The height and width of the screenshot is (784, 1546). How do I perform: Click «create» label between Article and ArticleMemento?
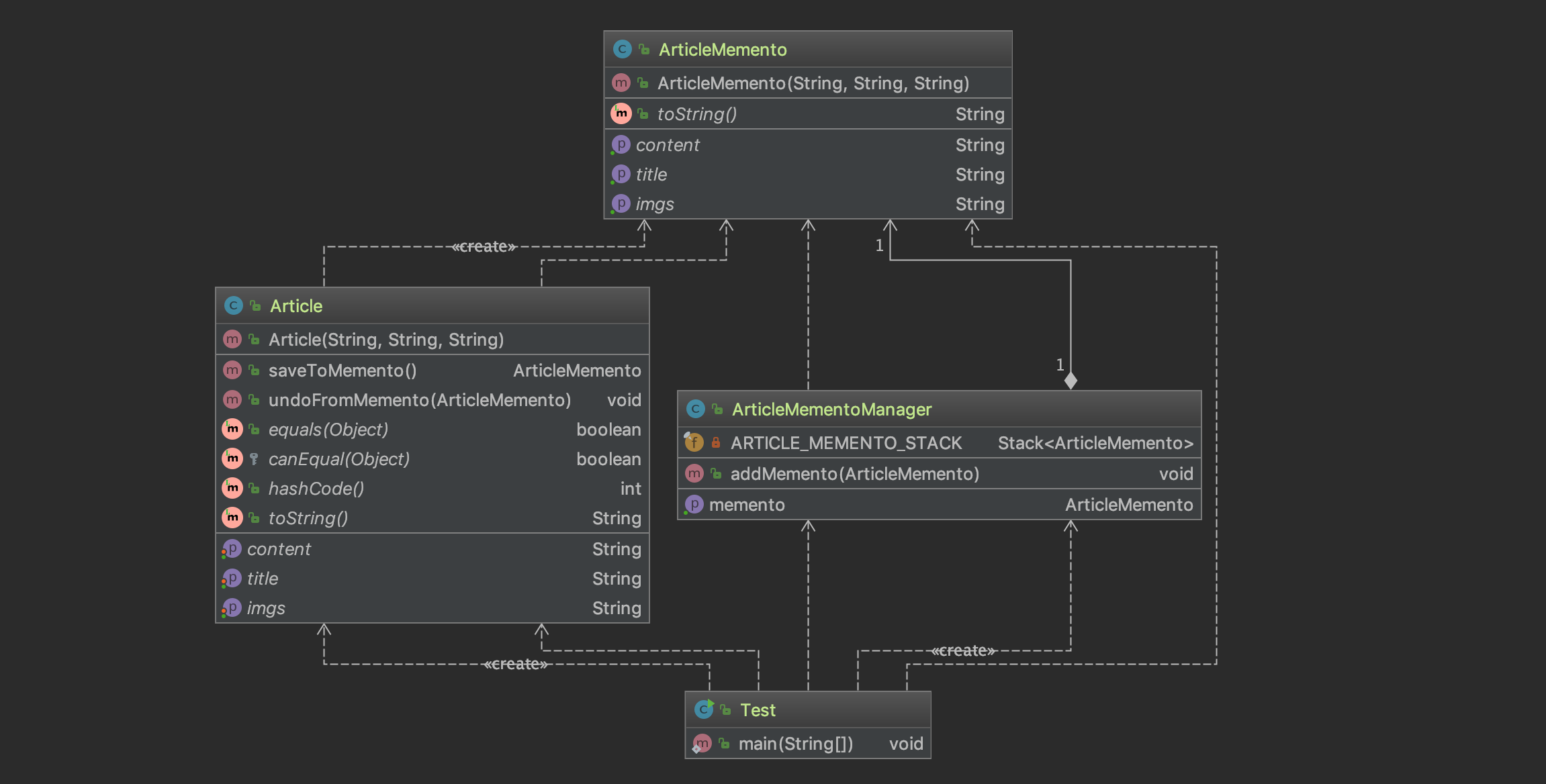484,246
